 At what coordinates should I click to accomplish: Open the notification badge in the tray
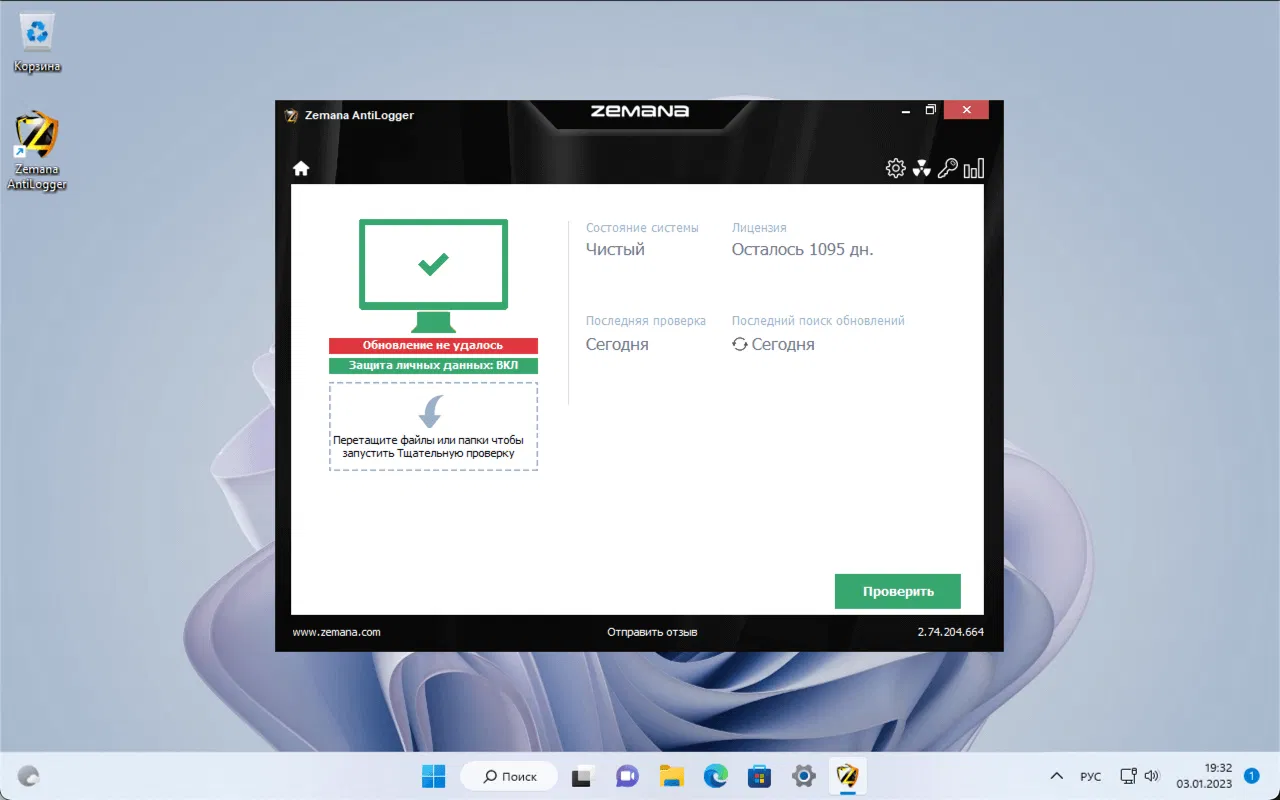click(x=1250, y=775)
